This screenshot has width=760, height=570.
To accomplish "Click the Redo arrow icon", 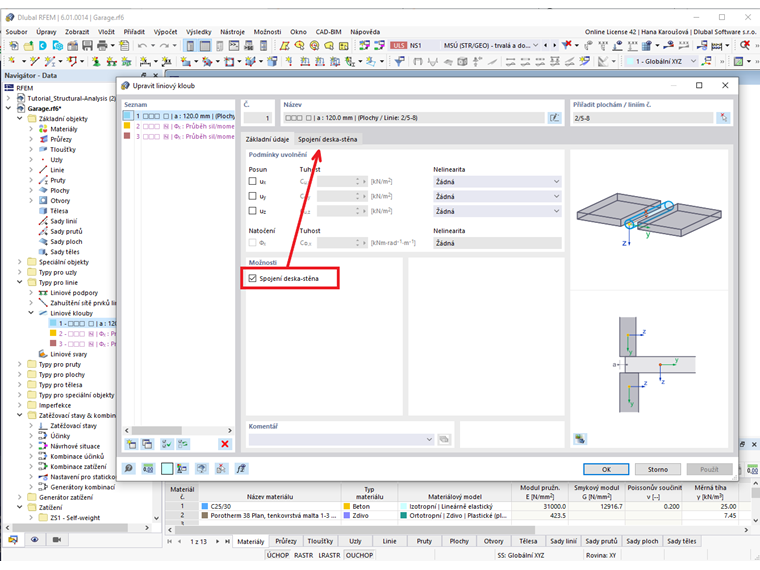I will tap(164, 46).
